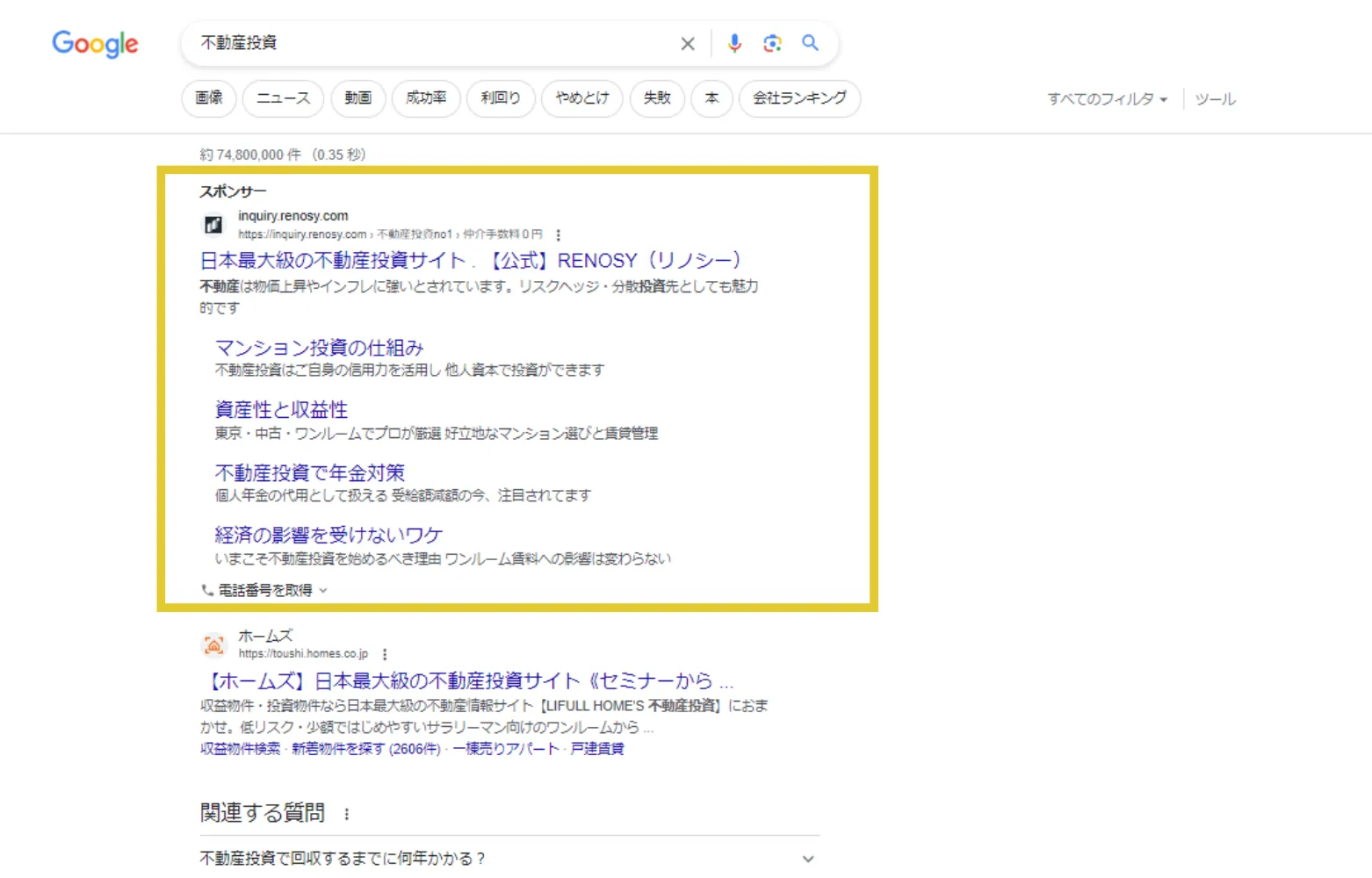
Task: Open the すべてのフィルタ dropdown
Action: [1107, 99]
